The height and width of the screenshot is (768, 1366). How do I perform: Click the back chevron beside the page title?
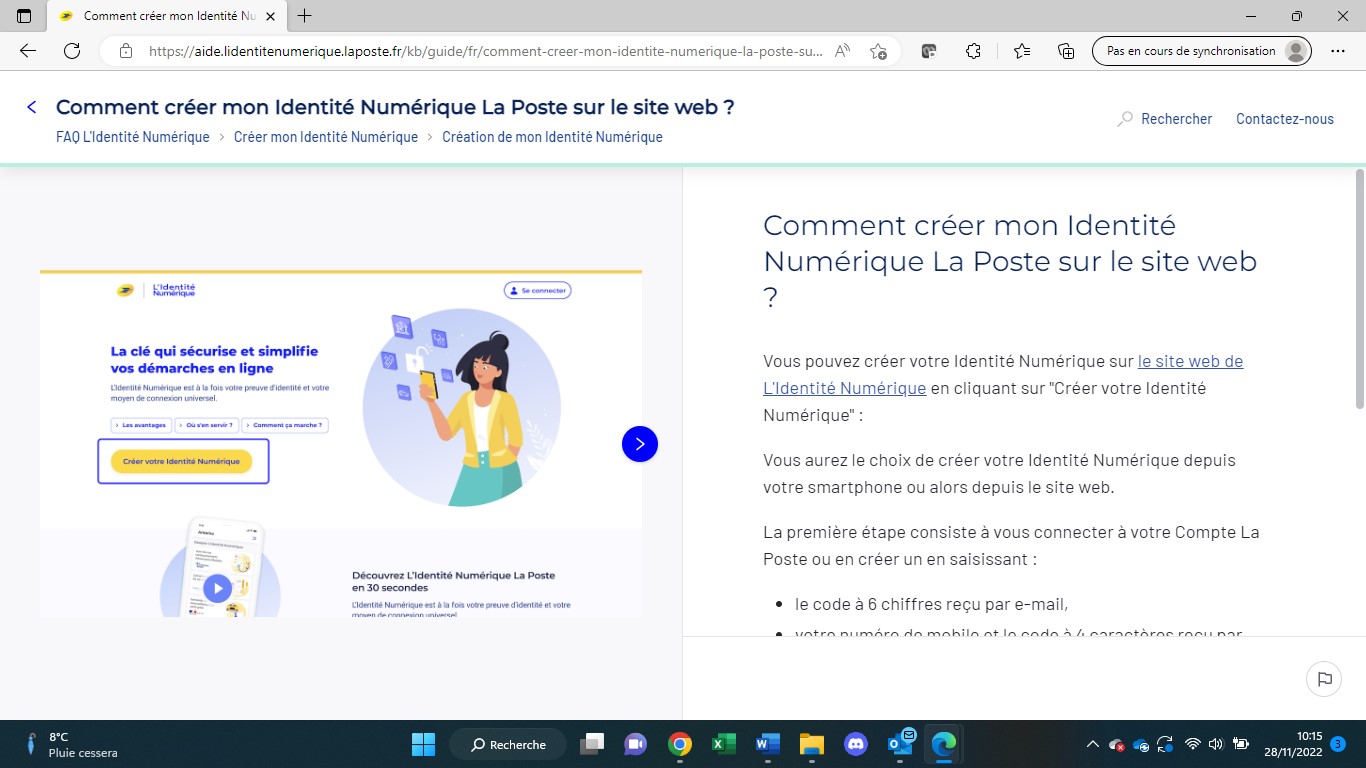pos(32,107)
